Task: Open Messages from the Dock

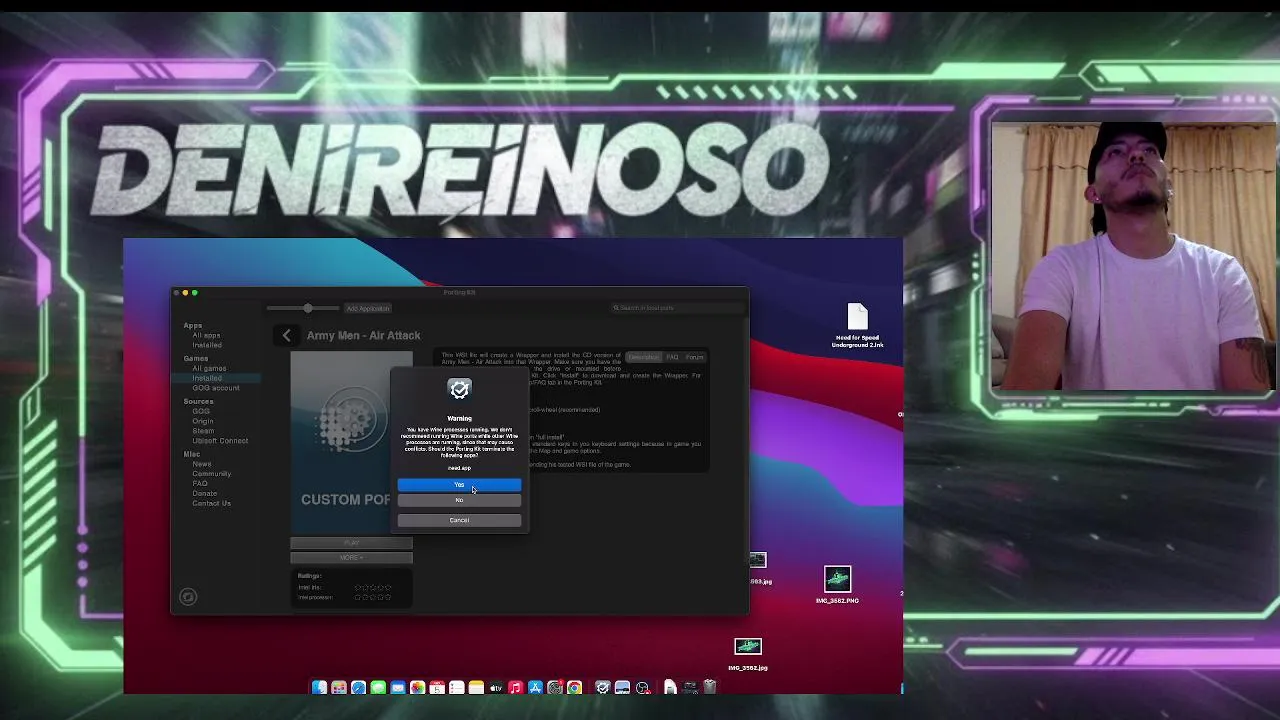Action: tap(378, 687)
